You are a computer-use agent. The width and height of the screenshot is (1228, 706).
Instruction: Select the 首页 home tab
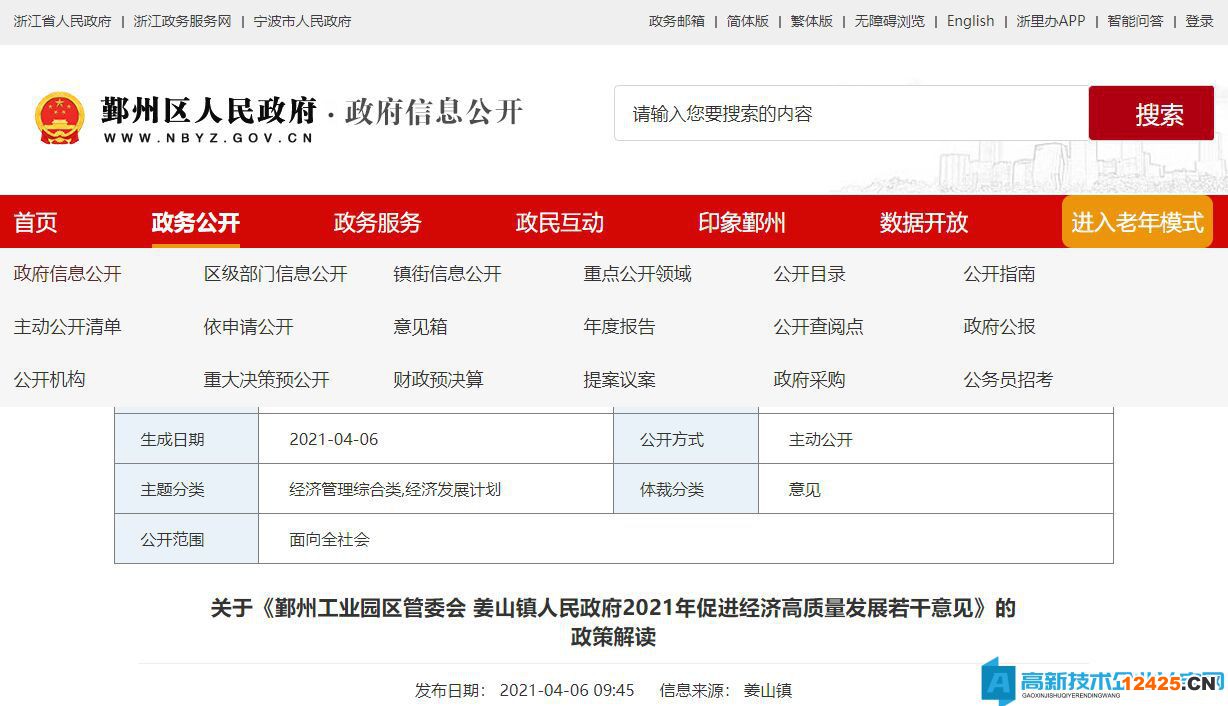tap(35, 222)
